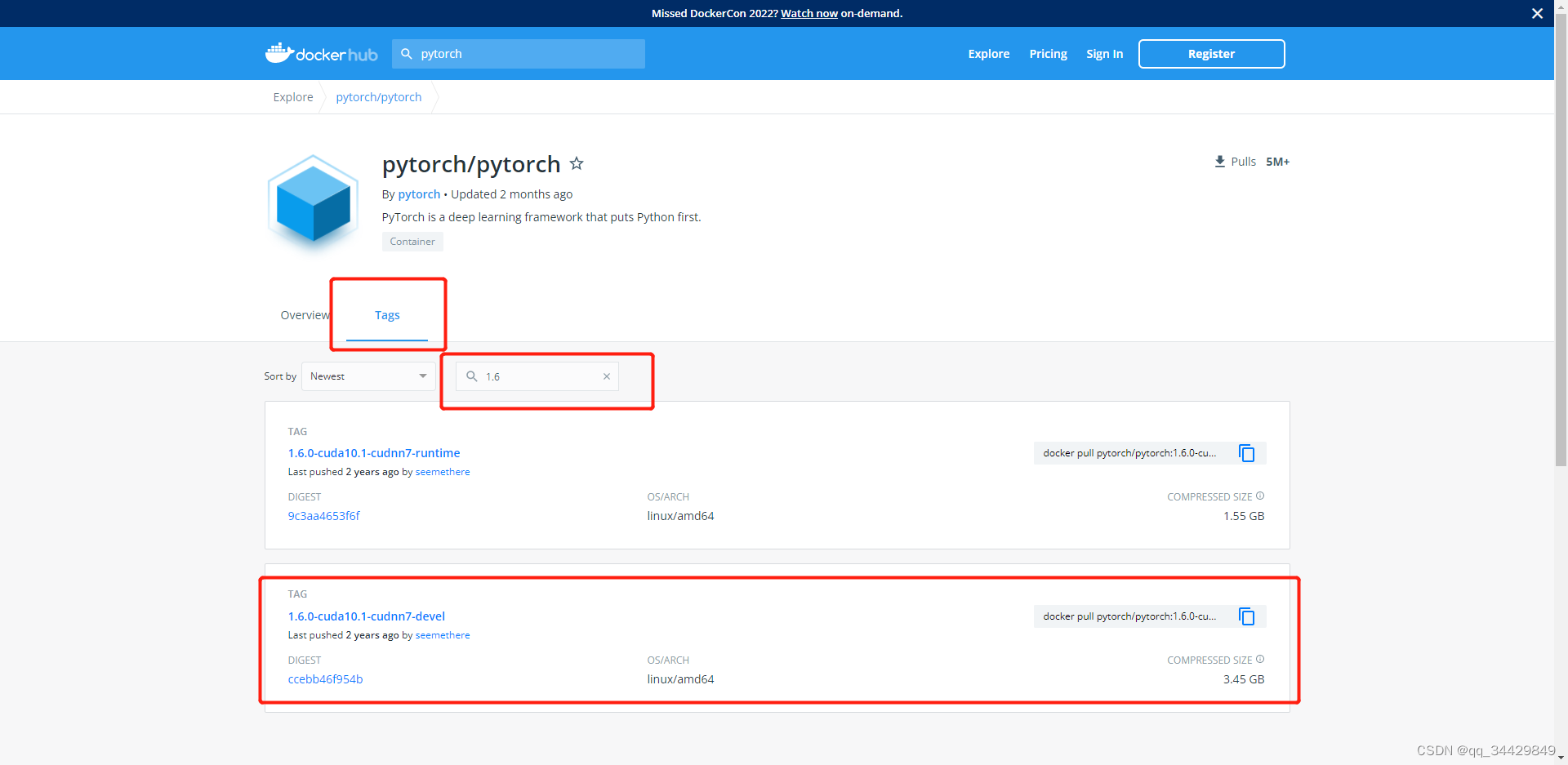Star the pytorch/pytorch repository

[x=577, y=163]
